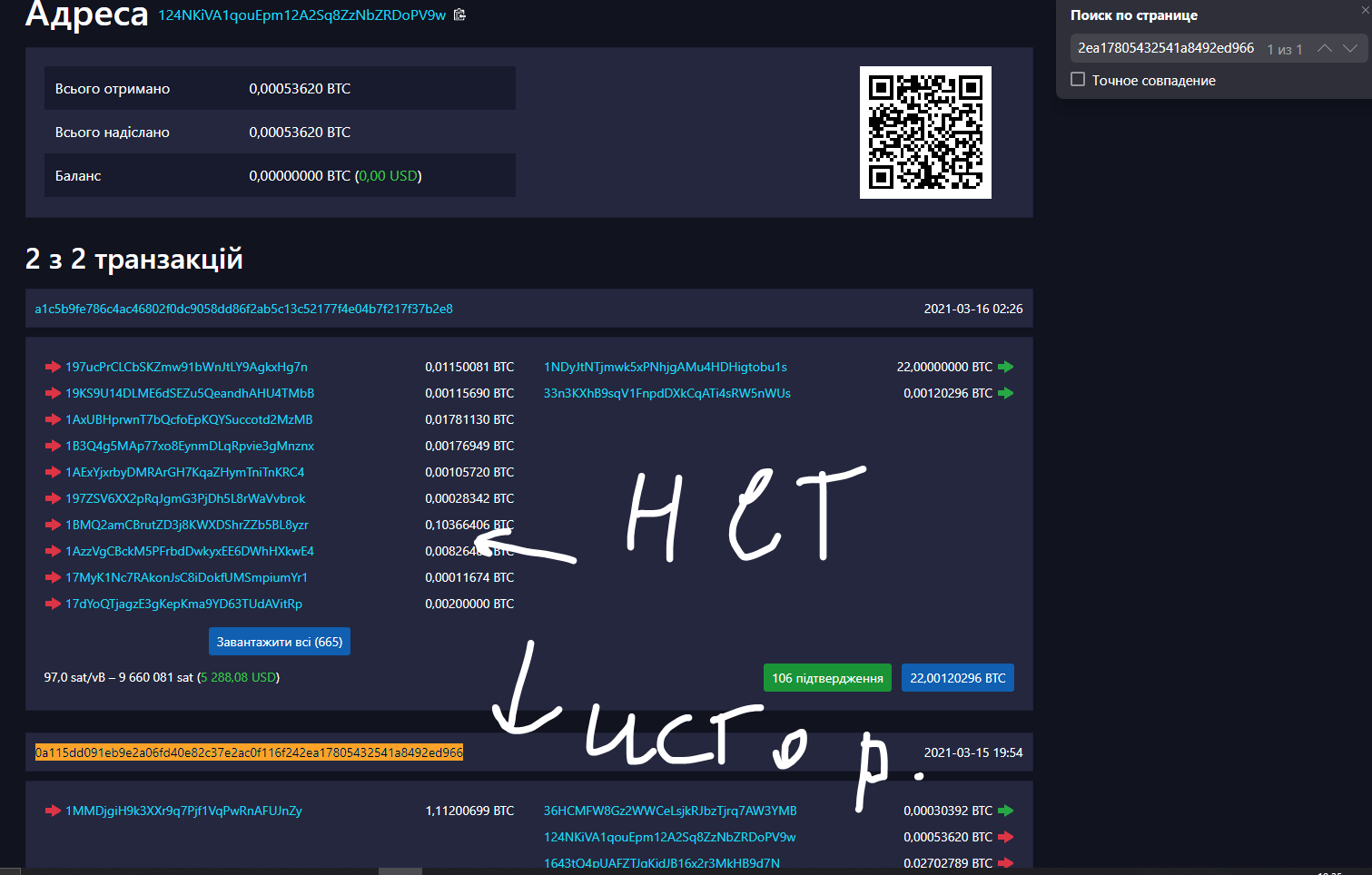
Task: Click red arrow next to 1MMDjgiH9k3XXr9q7Pjf1VqPwRnAFUJnZy
Action: tap(53, 811)
